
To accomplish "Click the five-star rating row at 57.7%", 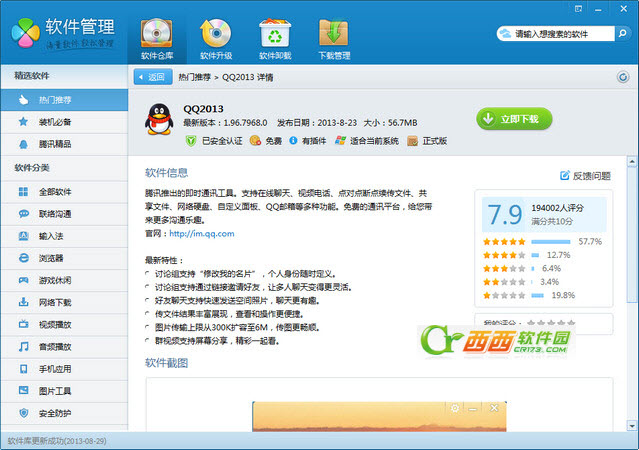I will [542, 242].
